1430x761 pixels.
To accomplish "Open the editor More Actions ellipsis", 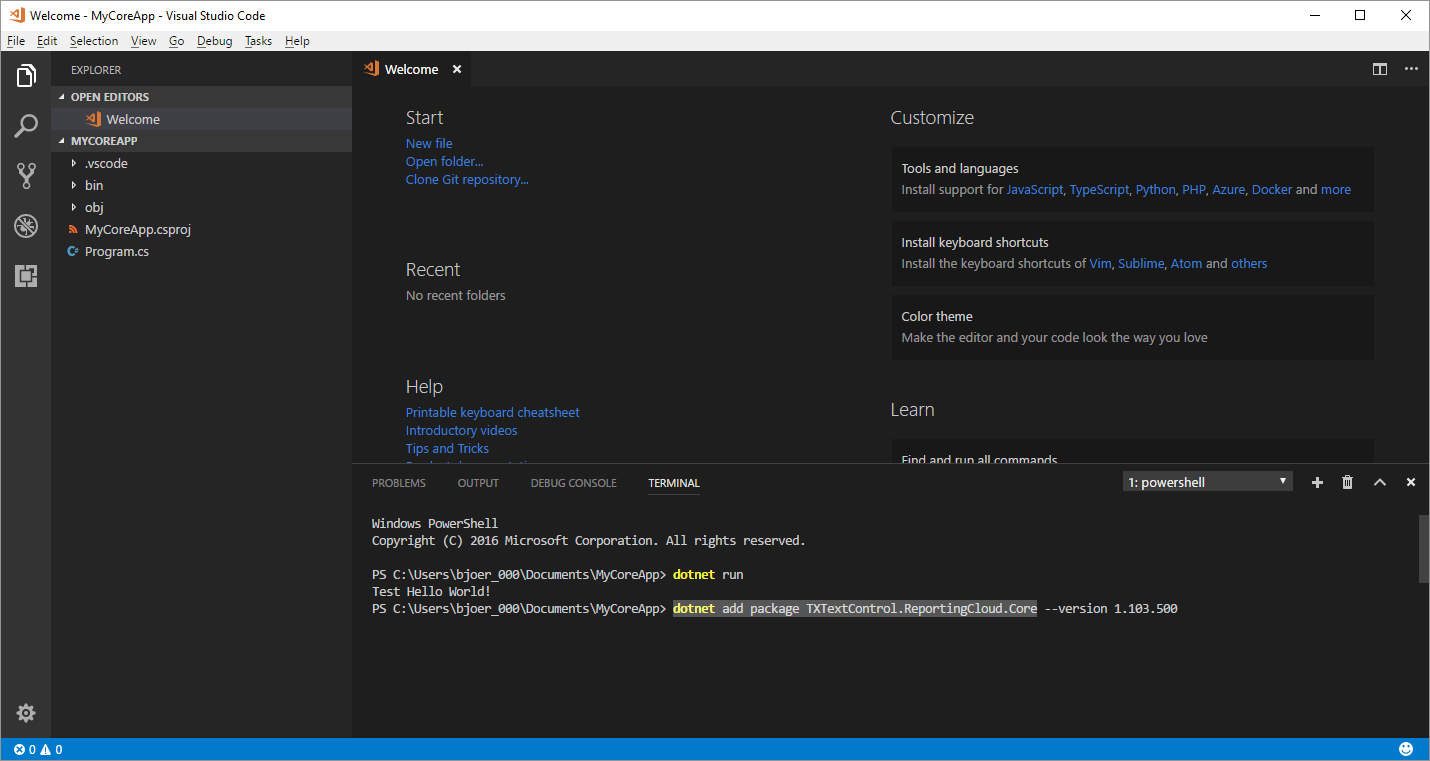I will (x=1411, y=69).
